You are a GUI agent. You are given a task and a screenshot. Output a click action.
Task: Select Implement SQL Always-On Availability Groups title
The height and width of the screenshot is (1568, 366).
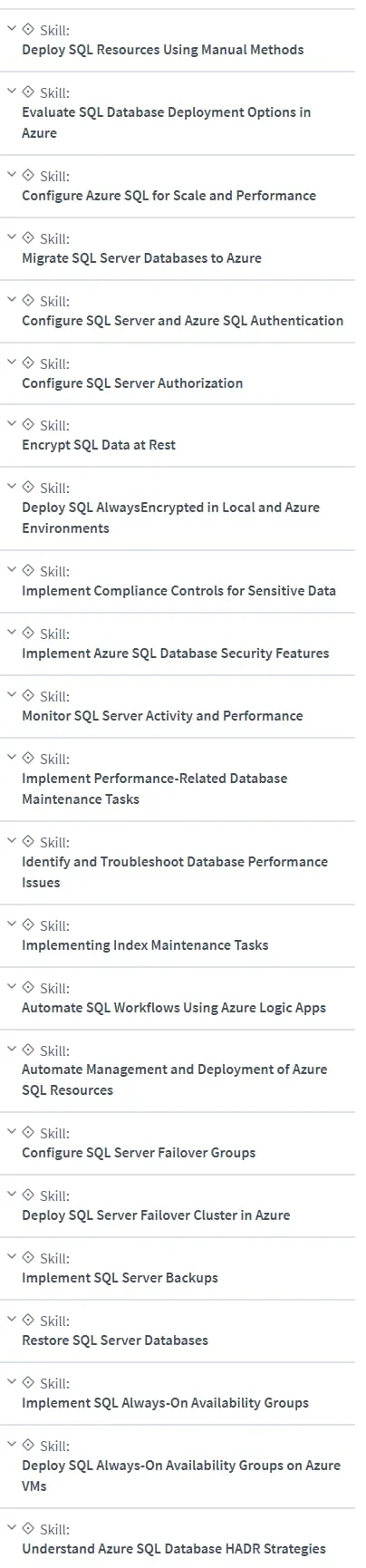tap(165, 1403)
